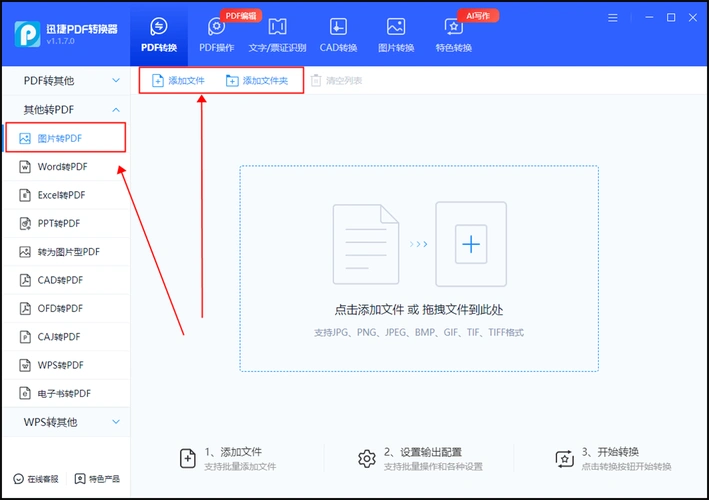Select Excel转PDF in the sidebar

coord(66,195)
